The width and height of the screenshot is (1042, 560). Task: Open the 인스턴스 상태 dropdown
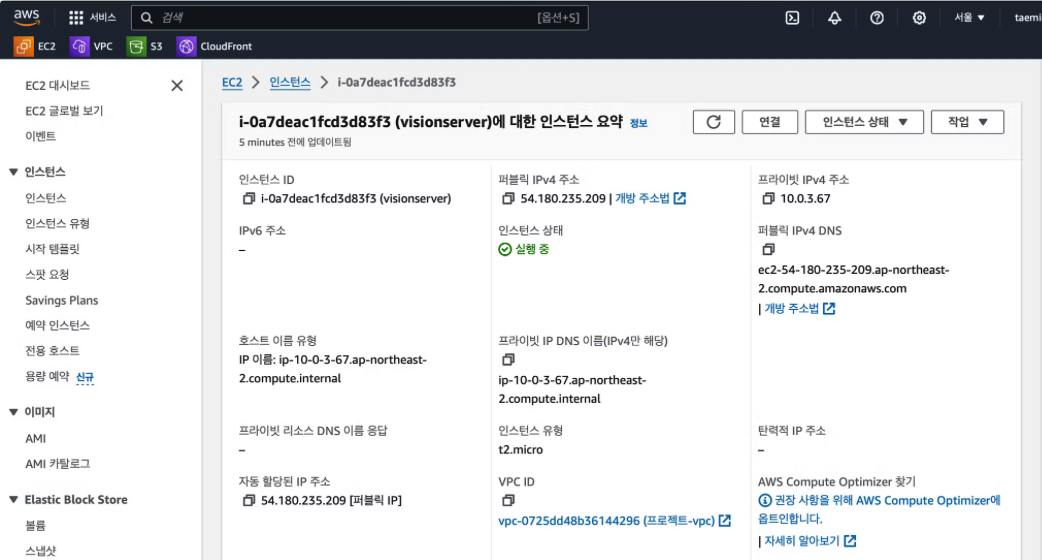(x=865, y=122)
